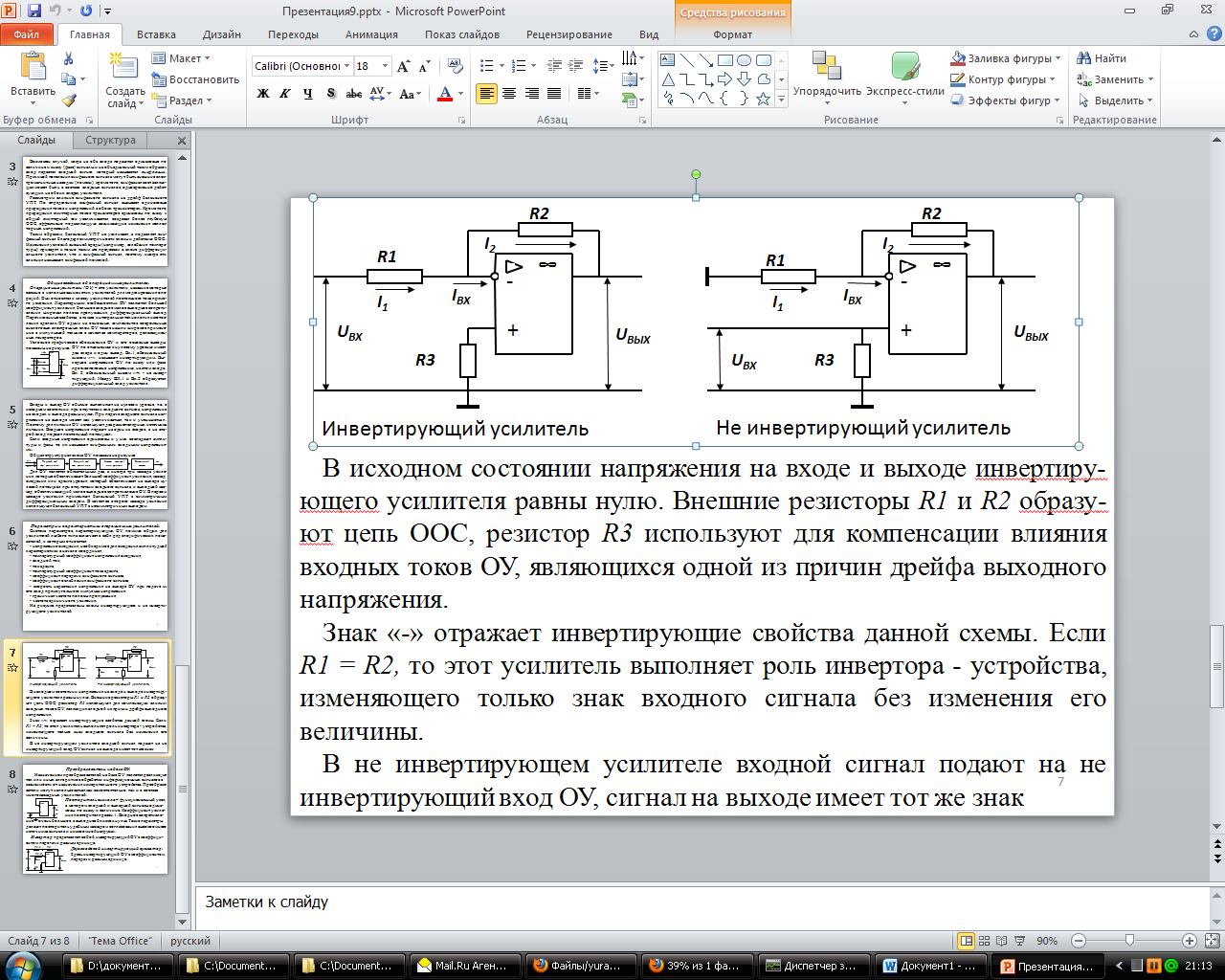Toggle text Shadow (S) formatting

331,94
